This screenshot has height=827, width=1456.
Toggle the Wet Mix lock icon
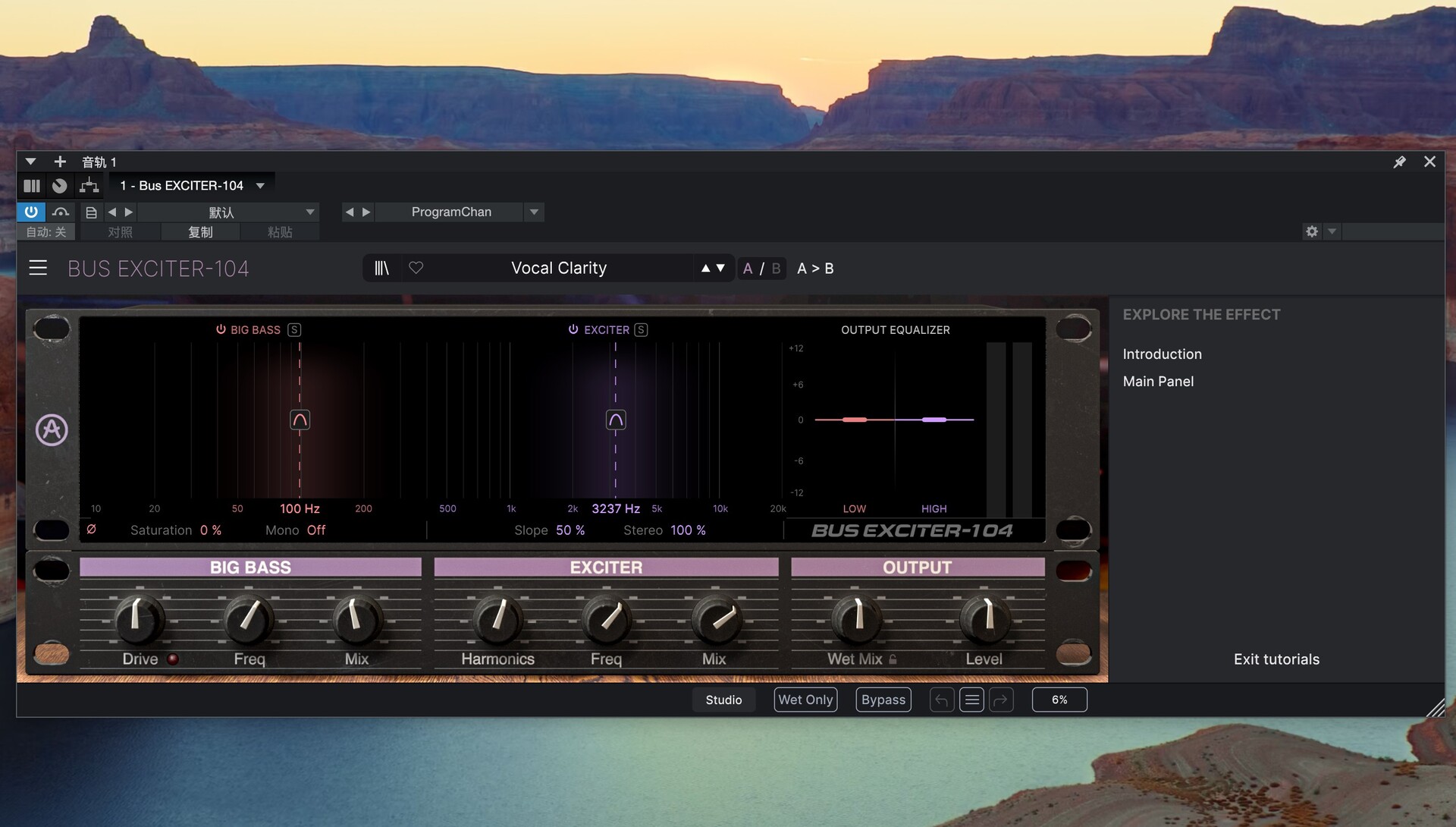893,659
